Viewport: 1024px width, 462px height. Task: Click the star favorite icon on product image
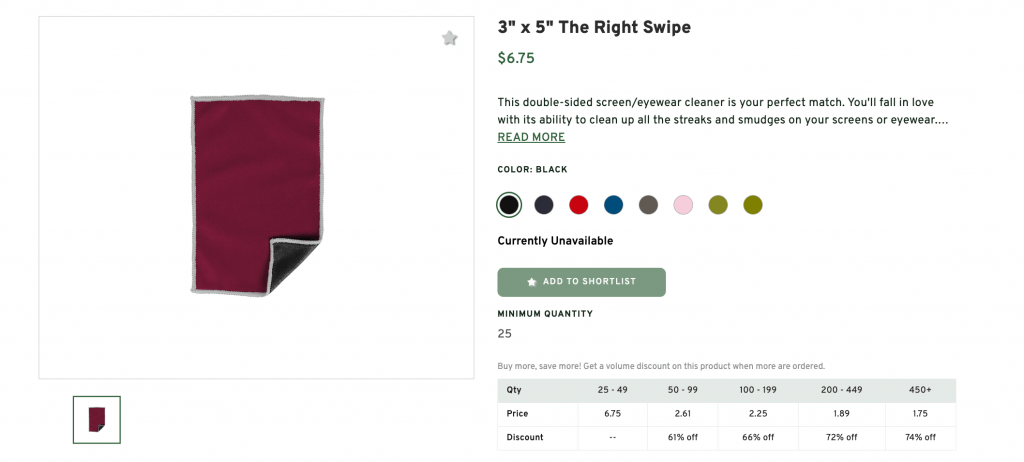coord(450,39)
